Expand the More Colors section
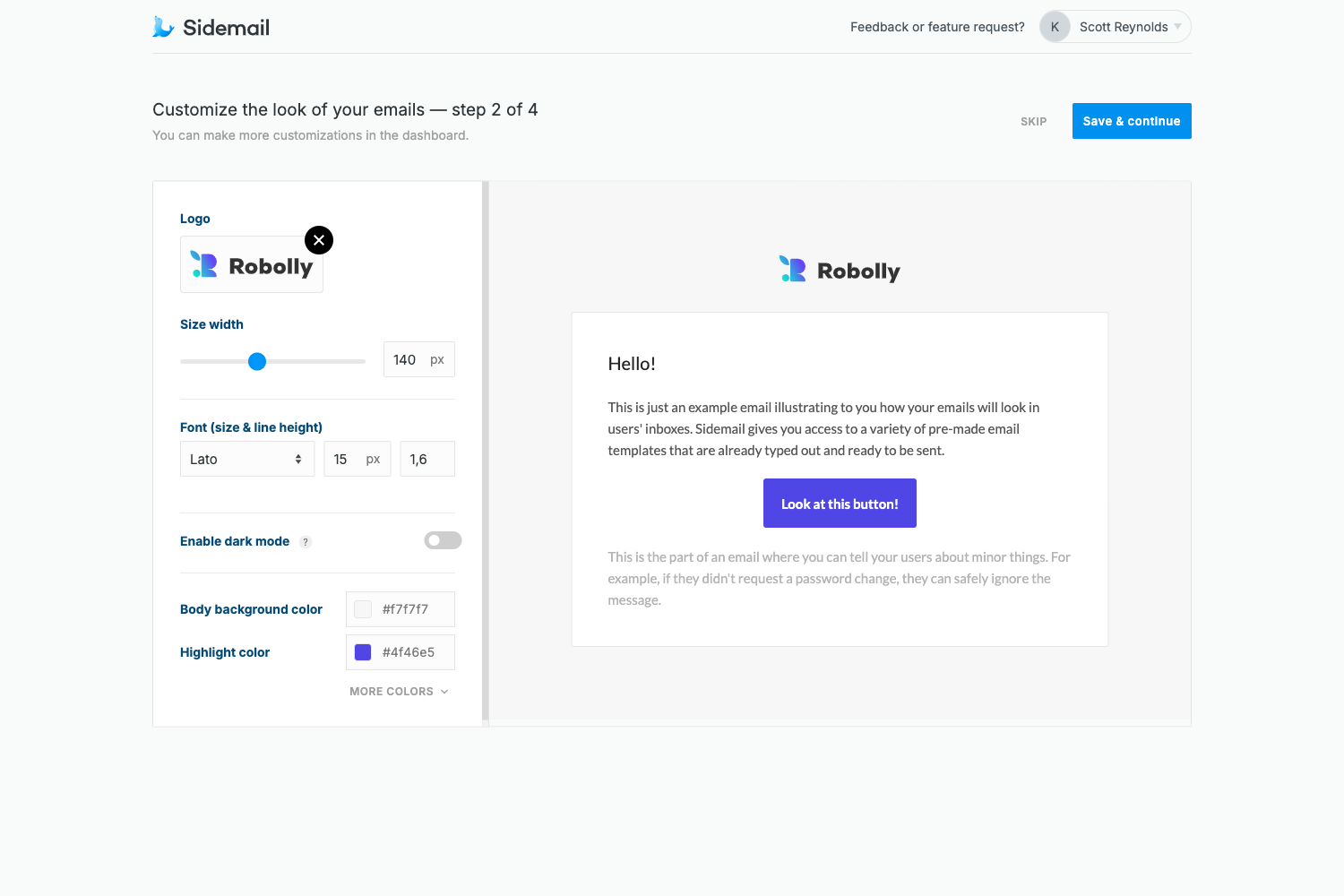 (x=399, y=692)
